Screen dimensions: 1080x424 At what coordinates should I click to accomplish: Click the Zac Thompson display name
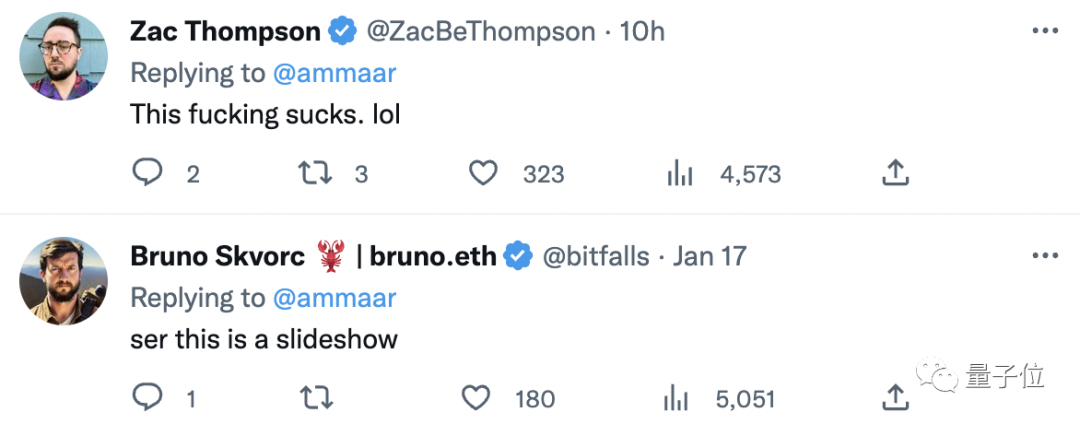tap(225, 32)
